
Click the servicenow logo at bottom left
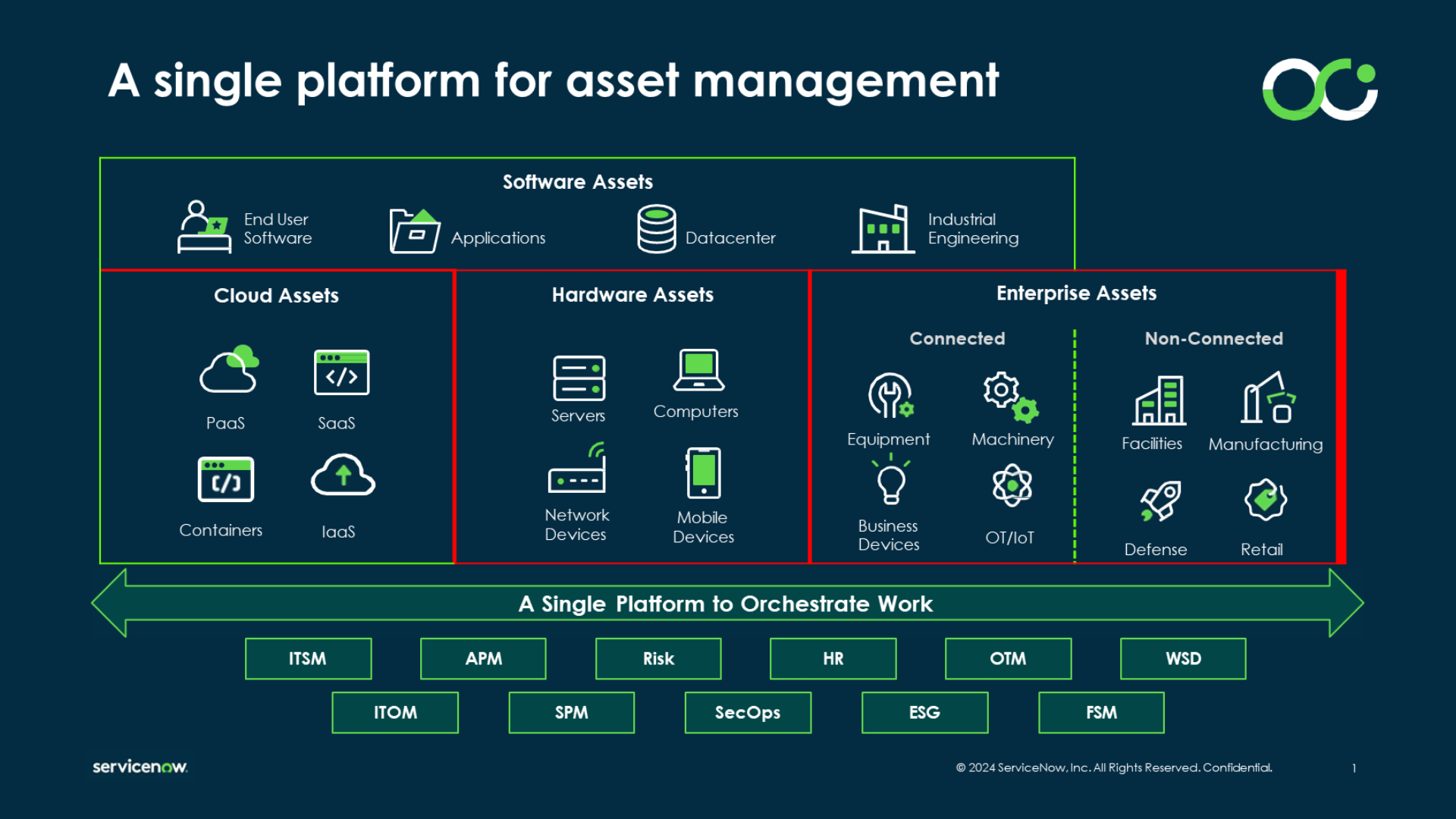[x=140, y=767]
